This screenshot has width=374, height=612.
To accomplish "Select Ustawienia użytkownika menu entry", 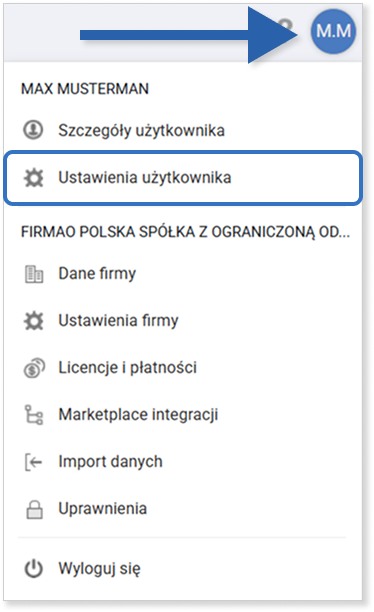I will pos(183,178).
